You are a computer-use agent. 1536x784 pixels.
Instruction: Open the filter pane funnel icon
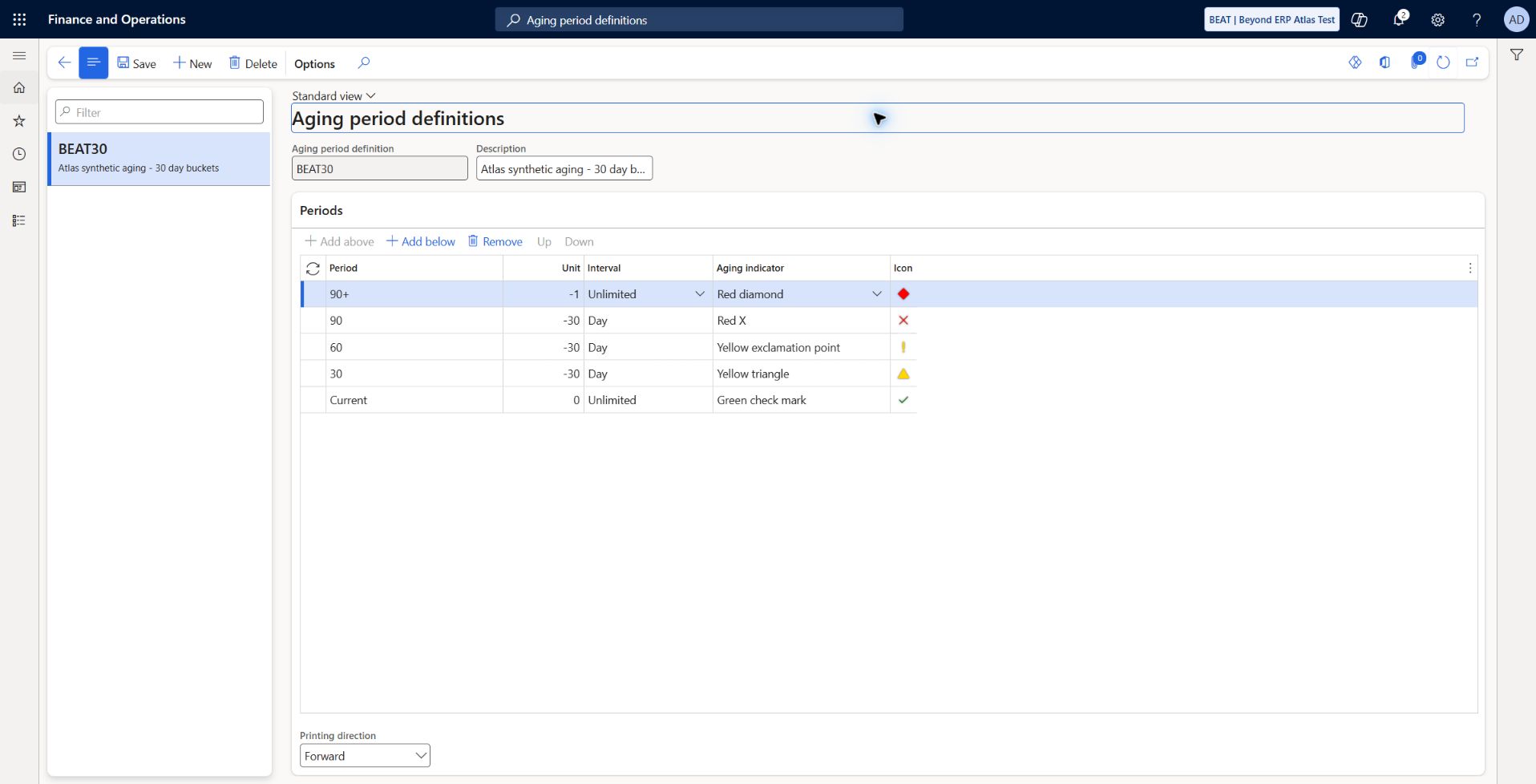click(1517, 55)
